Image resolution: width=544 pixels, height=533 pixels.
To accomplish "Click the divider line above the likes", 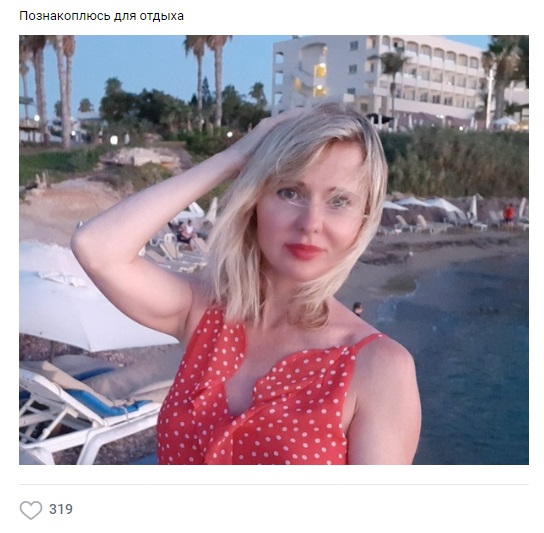I will (274, 484).
